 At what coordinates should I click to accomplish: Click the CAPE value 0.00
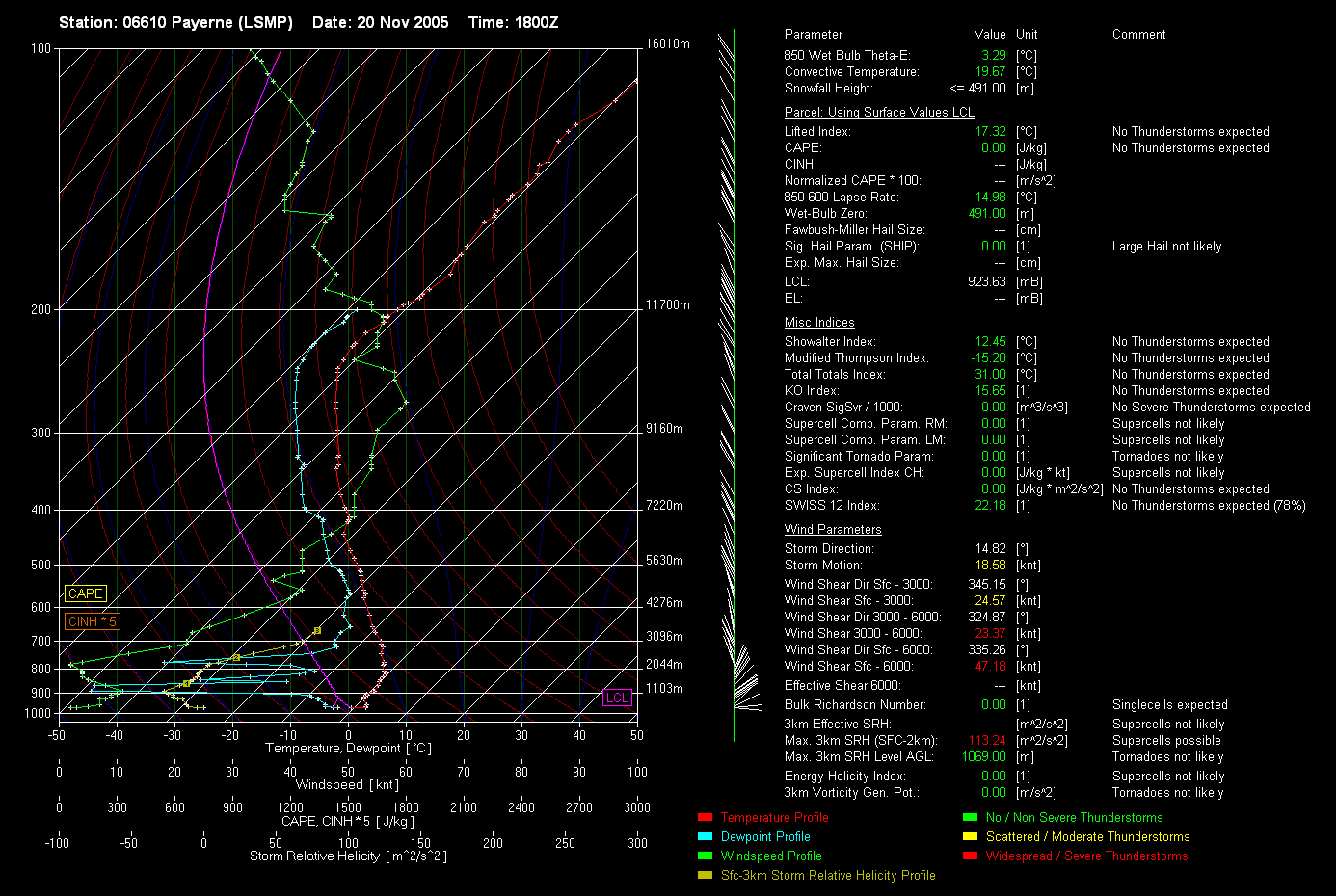tap(994, 147)
